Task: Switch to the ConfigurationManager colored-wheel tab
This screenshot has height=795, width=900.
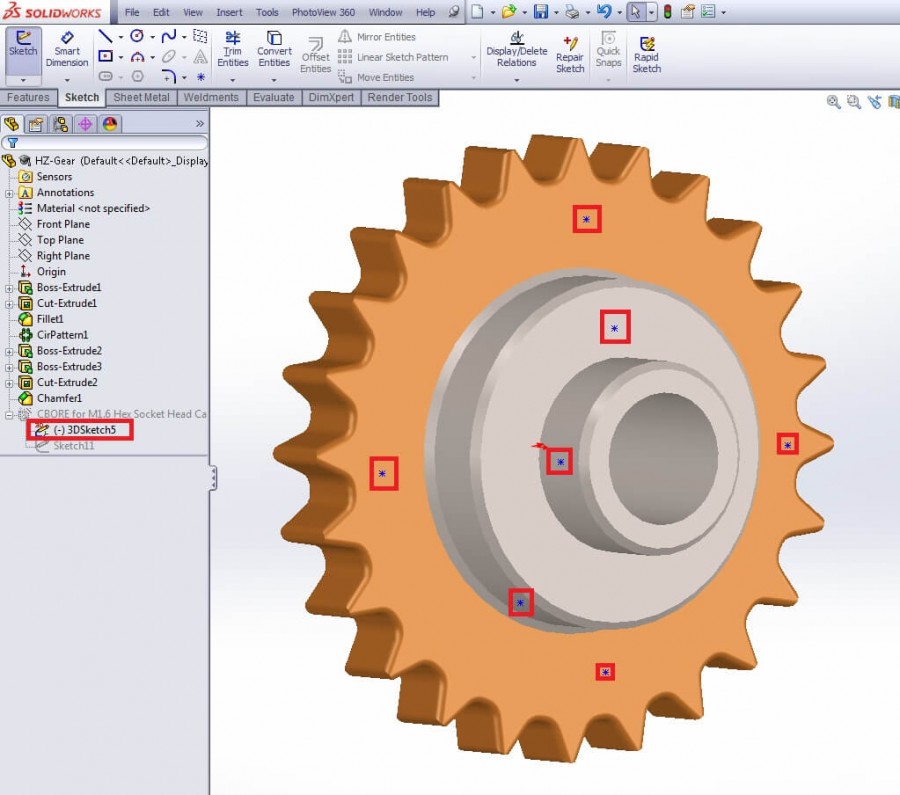Action: click(109, 124)
